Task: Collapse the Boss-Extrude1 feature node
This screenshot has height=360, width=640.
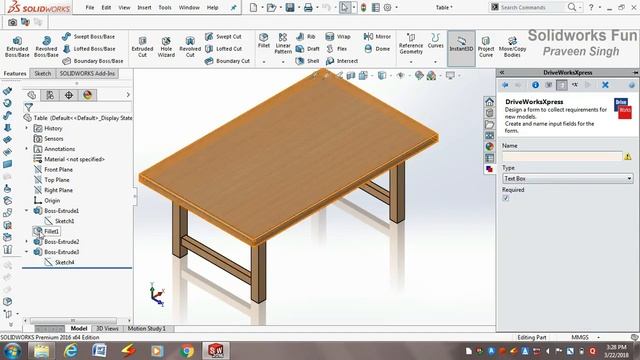Action: pyautogui.click(x=27, y=211)
